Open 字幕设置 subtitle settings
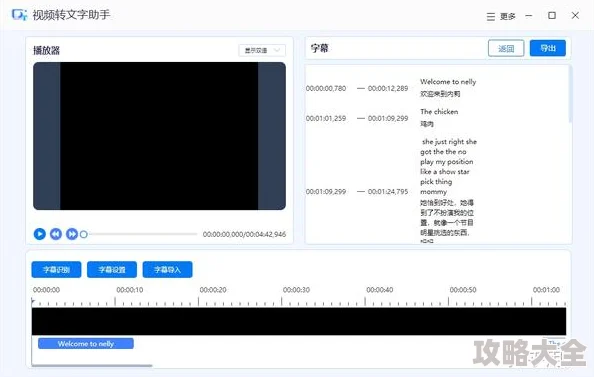This screenshot has height=377, width=594. pyautogui.click(x=112, y=270)
